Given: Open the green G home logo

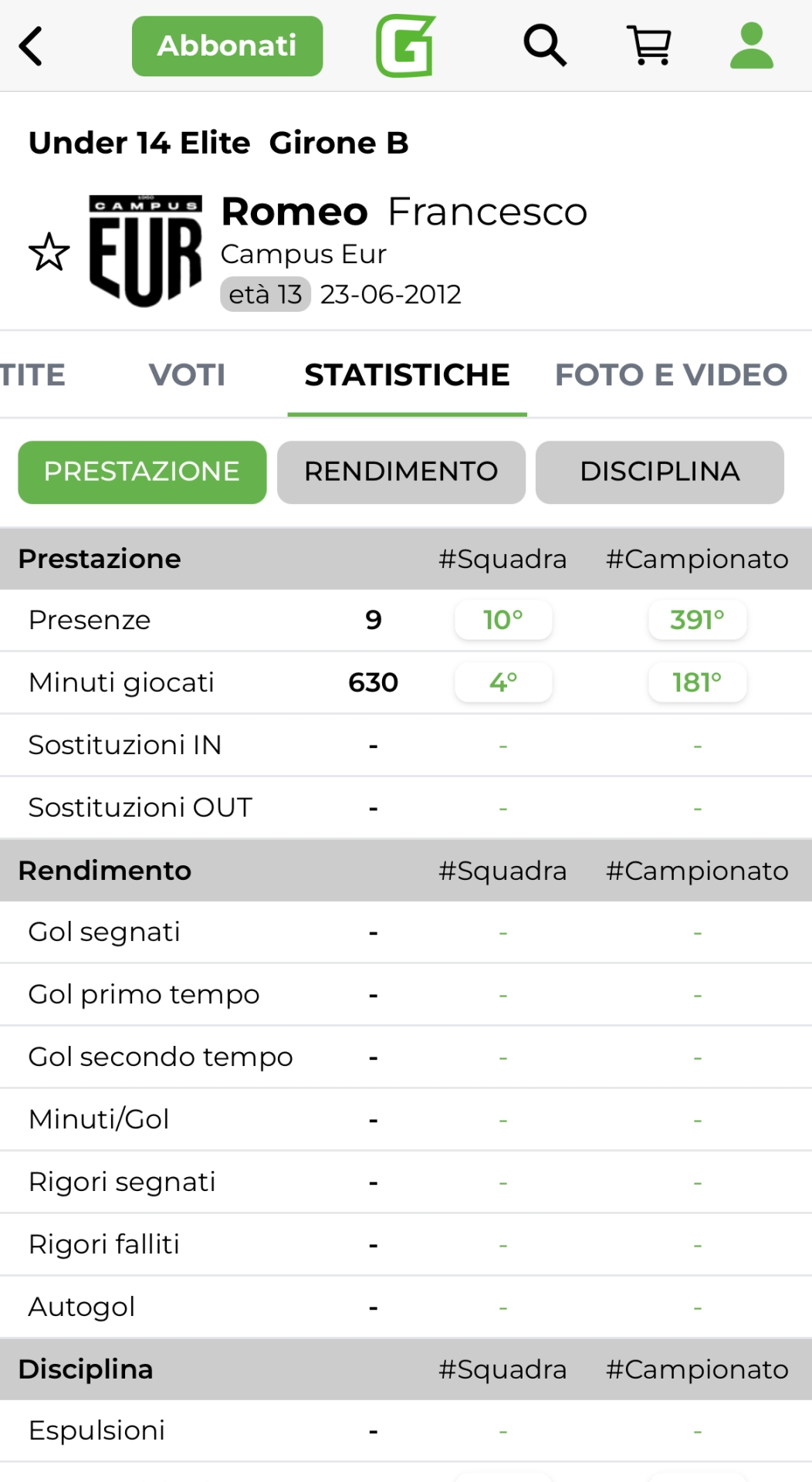Looking at the screenshot, I should click(406, 46).
